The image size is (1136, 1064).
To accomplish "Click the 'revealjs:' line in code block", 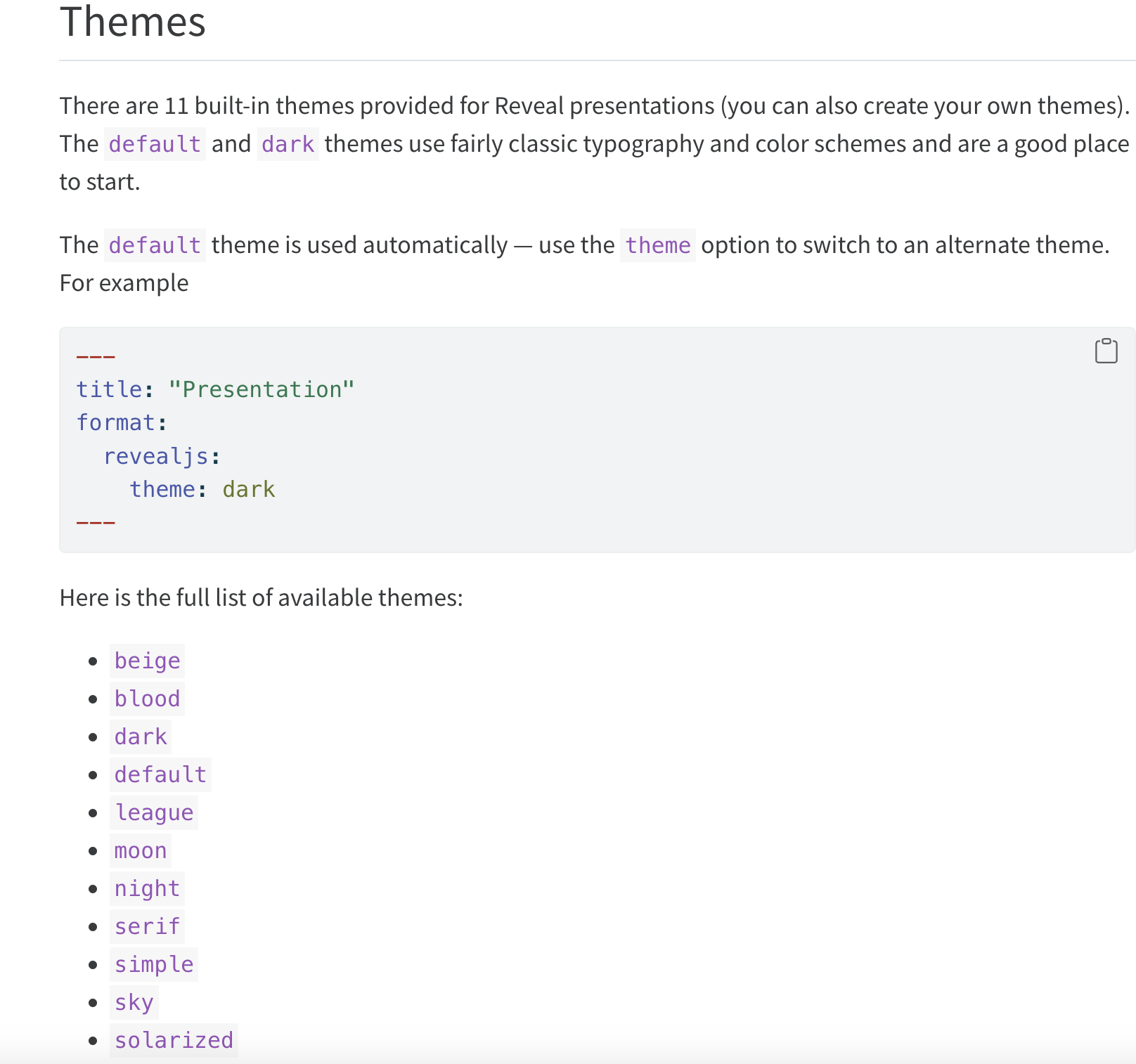I will pos(162,456).
